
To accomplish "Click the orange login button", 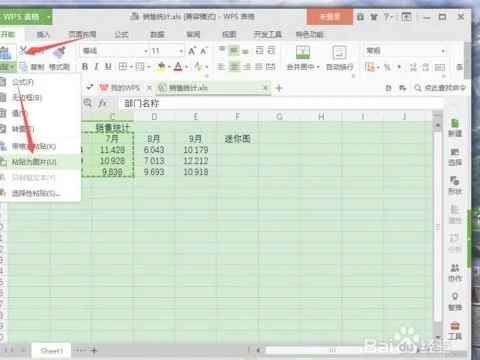I will (330, 17).
